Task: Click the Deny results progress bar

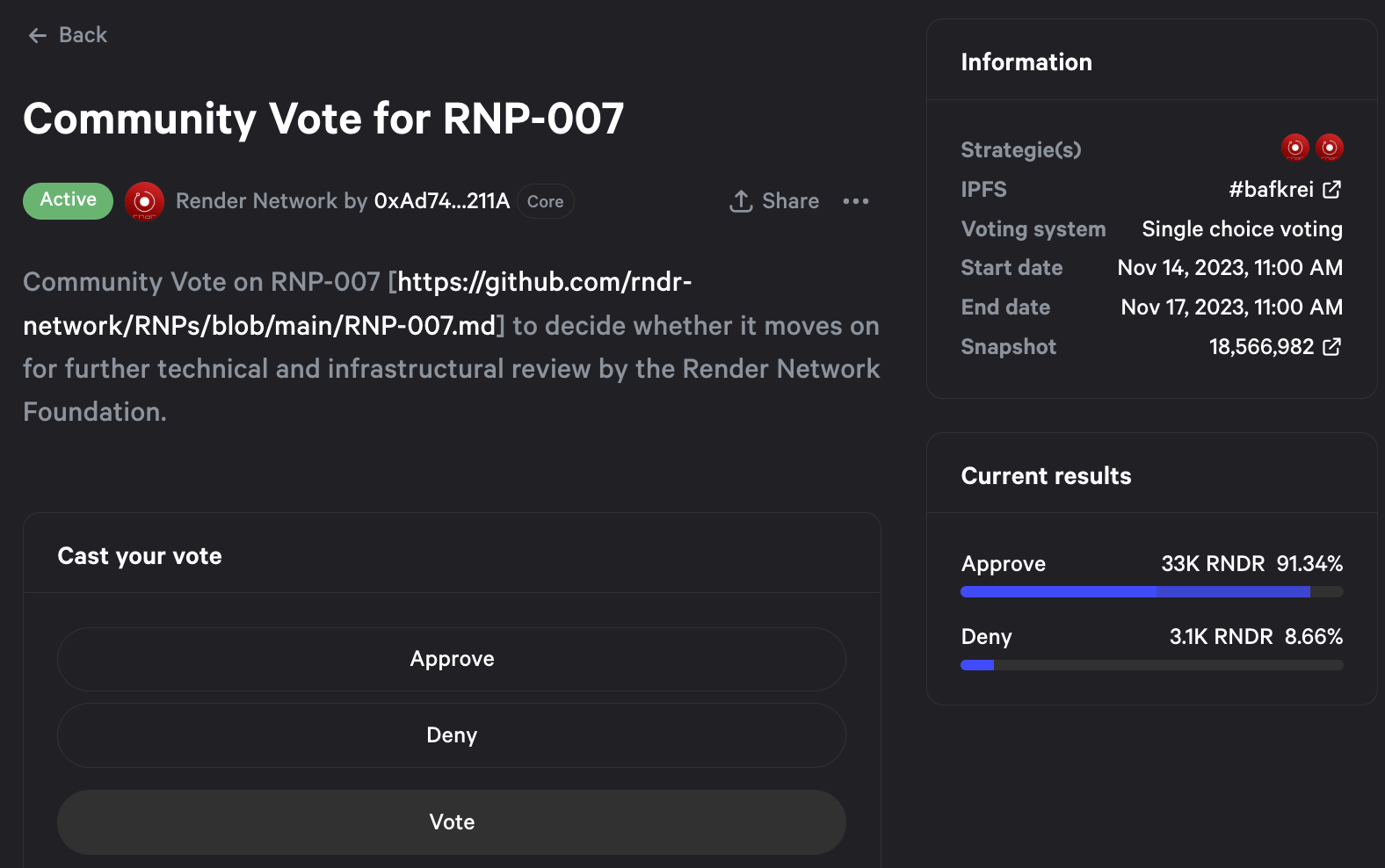Action: (1152, 665)
